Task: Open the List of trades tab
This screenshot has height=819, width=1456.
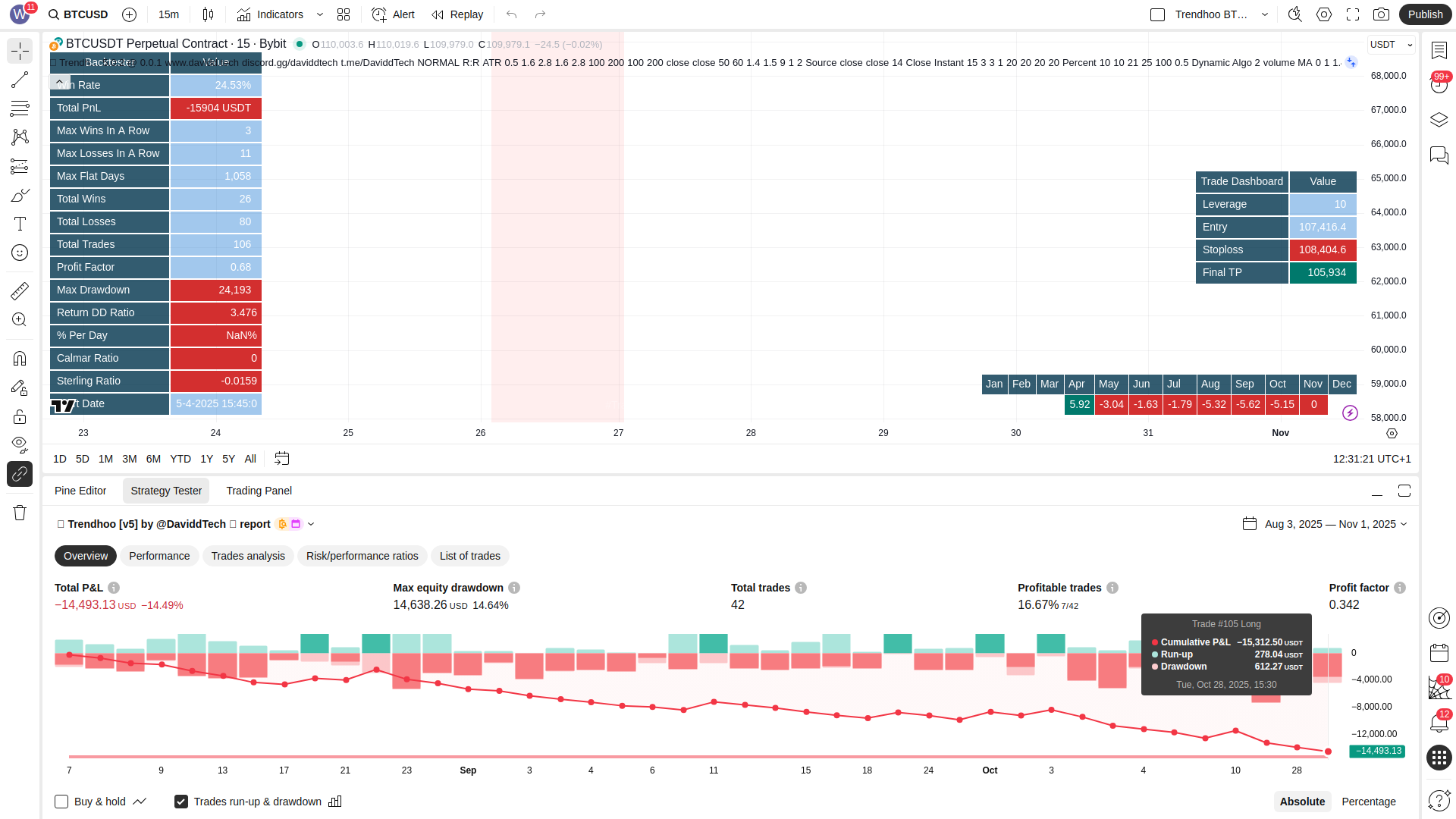Action: click(x=469, y=556)
